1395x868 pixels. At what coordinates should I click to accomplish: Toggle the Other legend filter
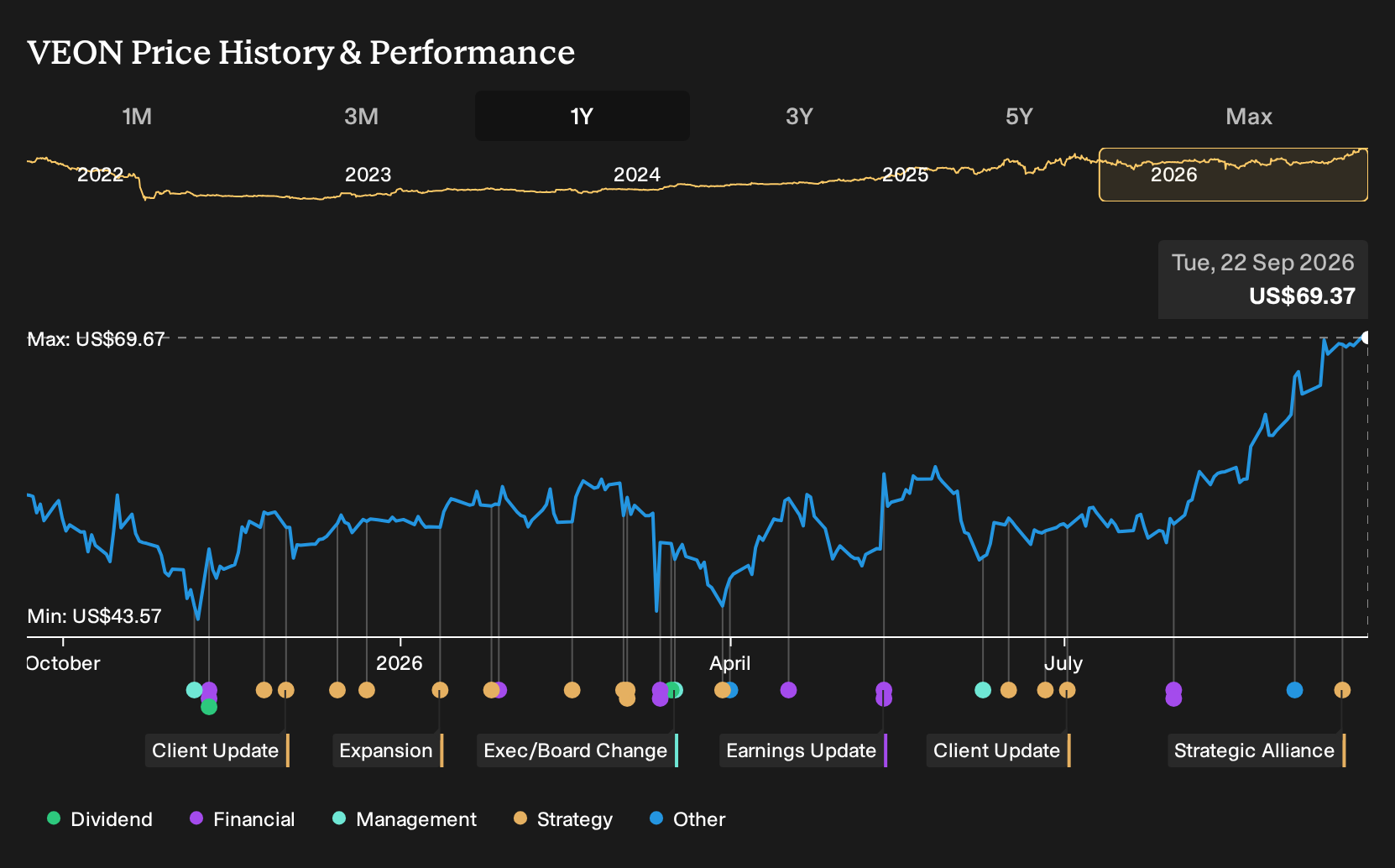tap(687, 819)
